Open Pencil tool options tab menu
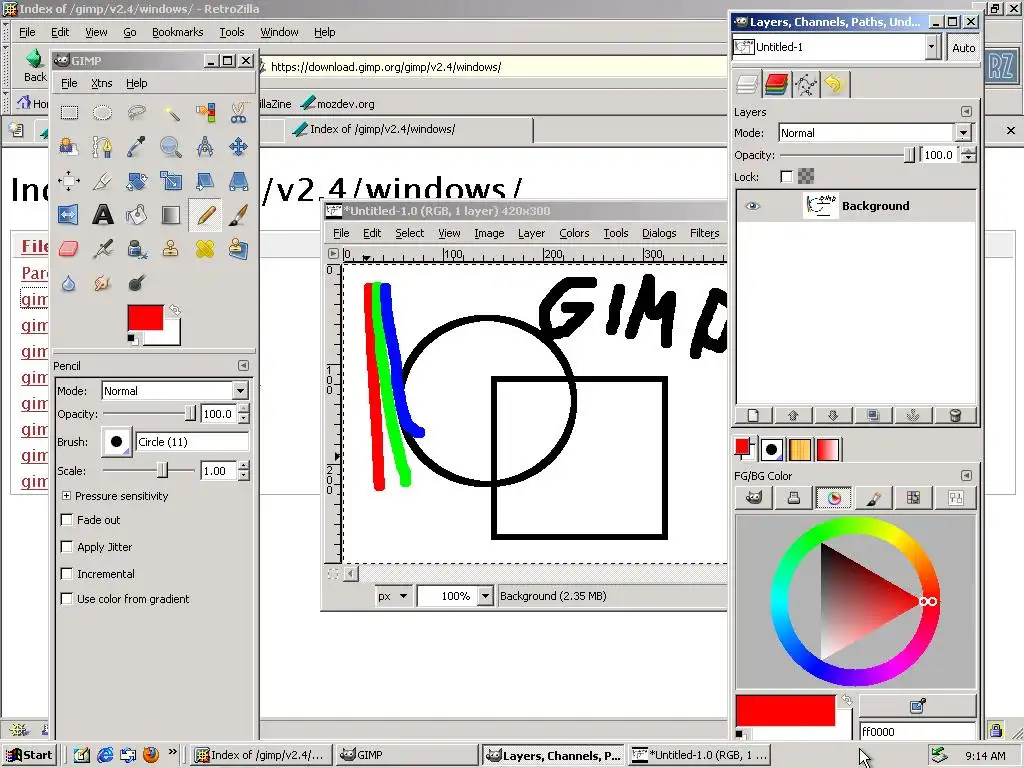Screen dimensions: 1024x768 coord(243,365)
